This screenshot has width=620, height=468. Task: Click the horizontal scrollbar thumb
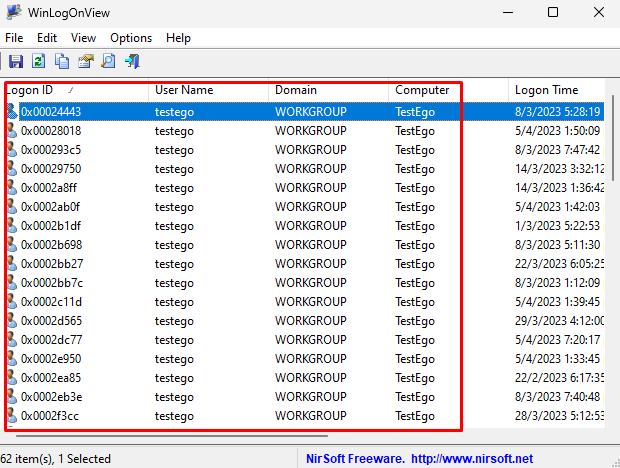(x=172, y=436)
